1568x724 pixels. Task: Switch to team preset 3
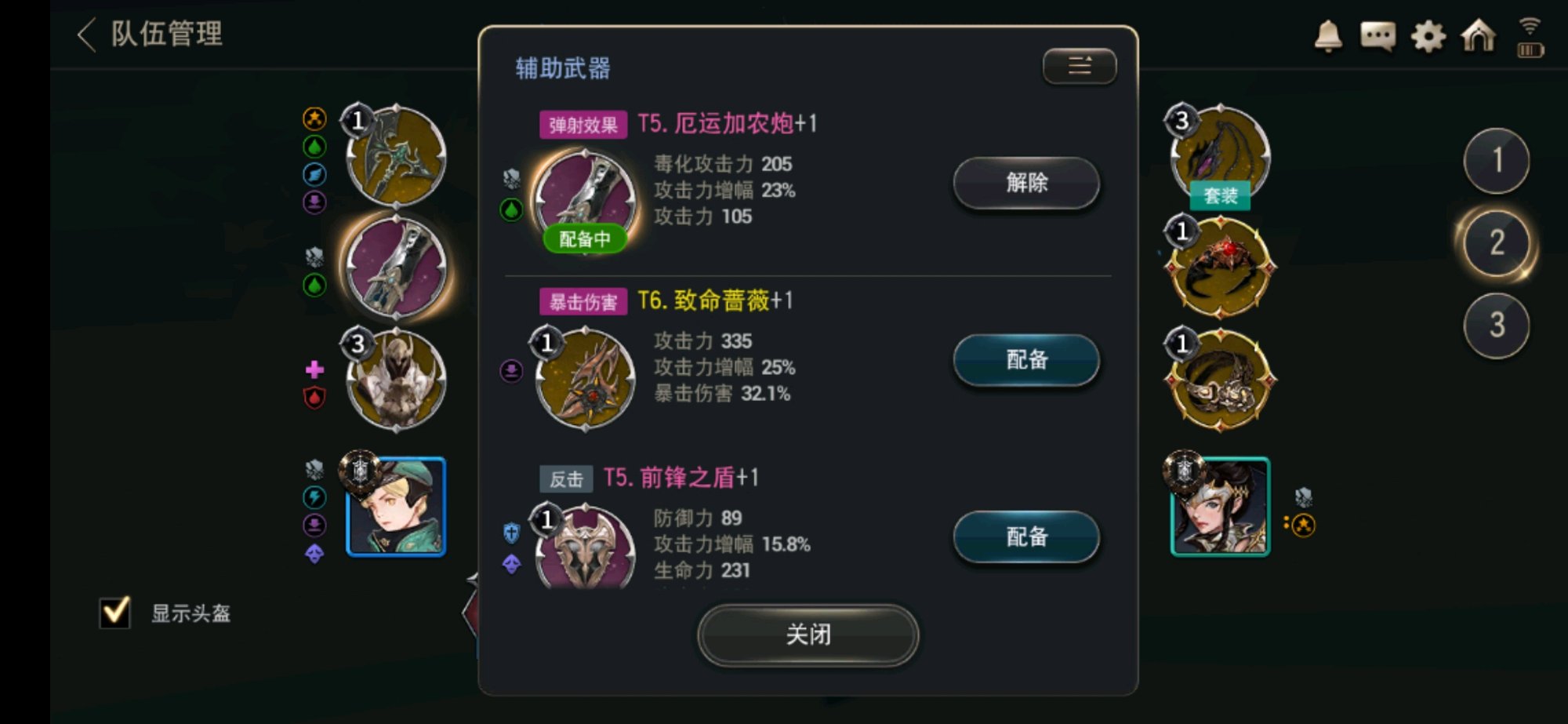[1497, 326]
